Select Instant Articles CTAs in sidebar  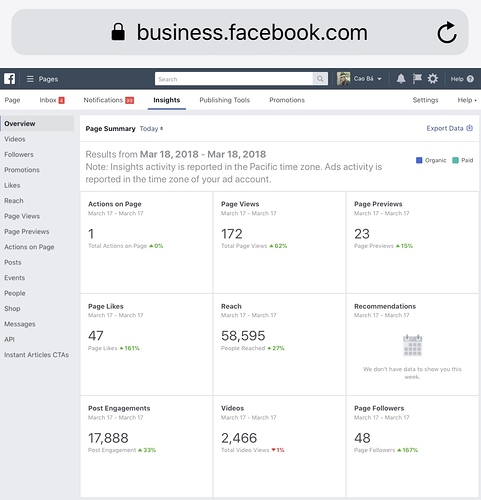pyautogui.click(x=37, y=355)
